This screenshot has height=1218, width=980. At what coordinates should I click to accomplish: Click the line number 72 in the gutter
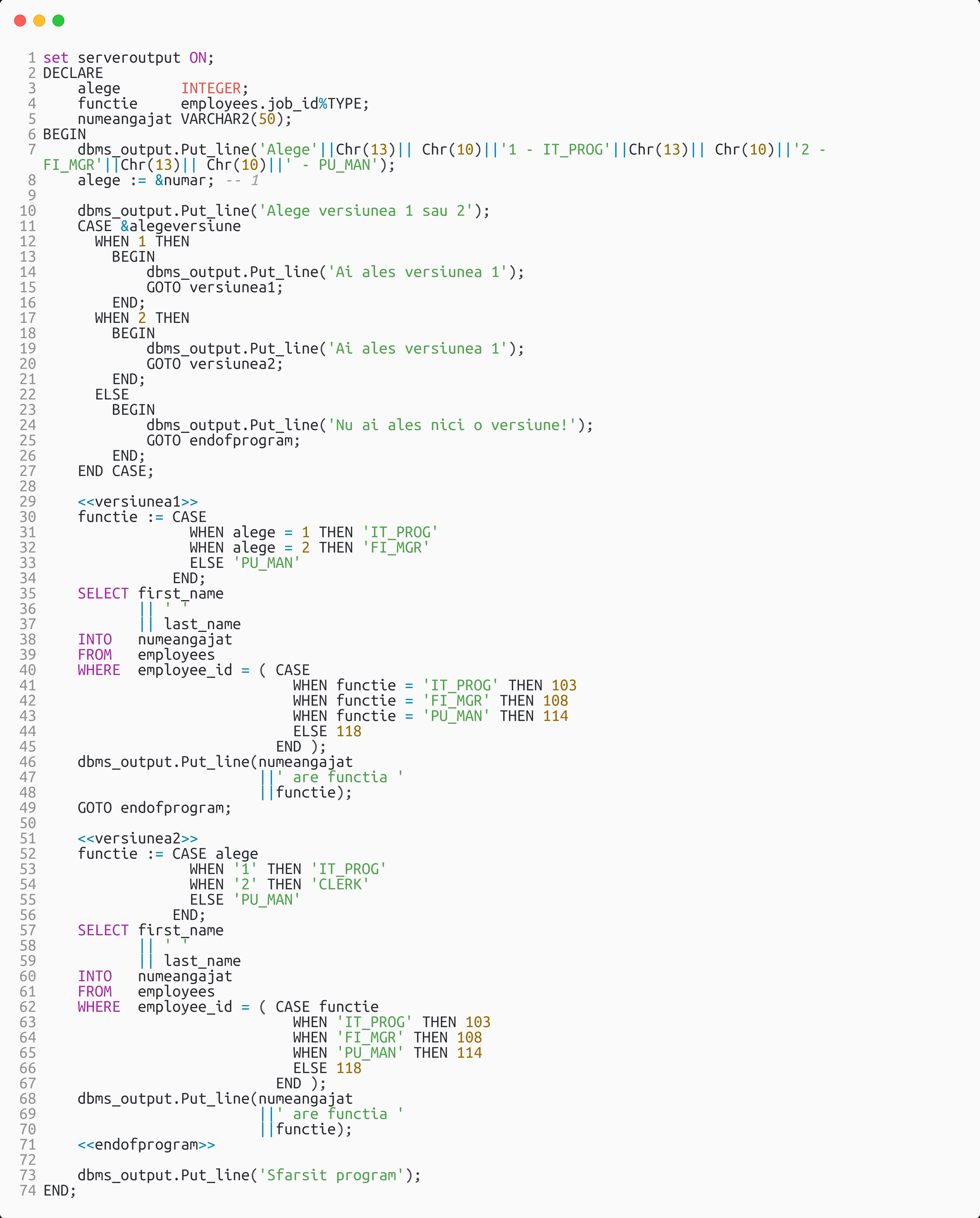coord(28,1160)
